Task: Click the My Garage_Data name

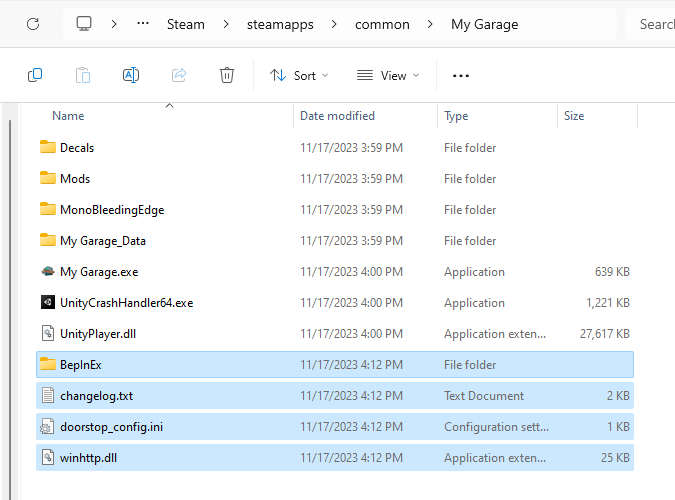Action: pos(102,241)
